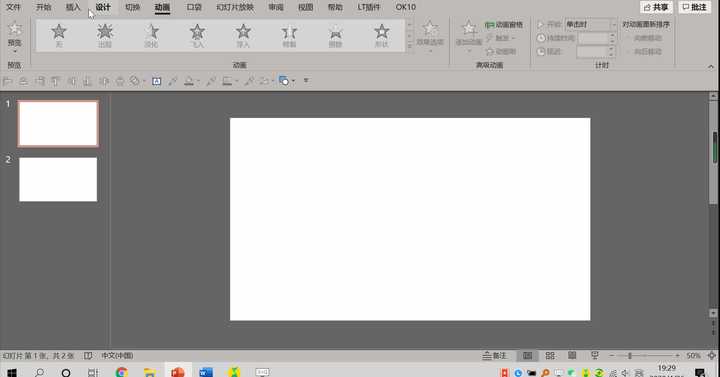Click the text box icon in quick access toolbar
Viewport: 720px width, 377px height.
click(x=157, y=81)
